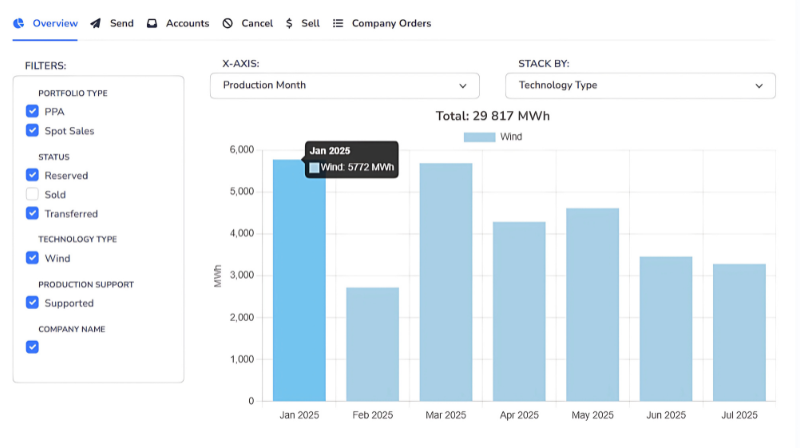Uncheck the PPA portfolio type checkbox
The width and height of the screenshot is (800, 448).
point(32,112)
